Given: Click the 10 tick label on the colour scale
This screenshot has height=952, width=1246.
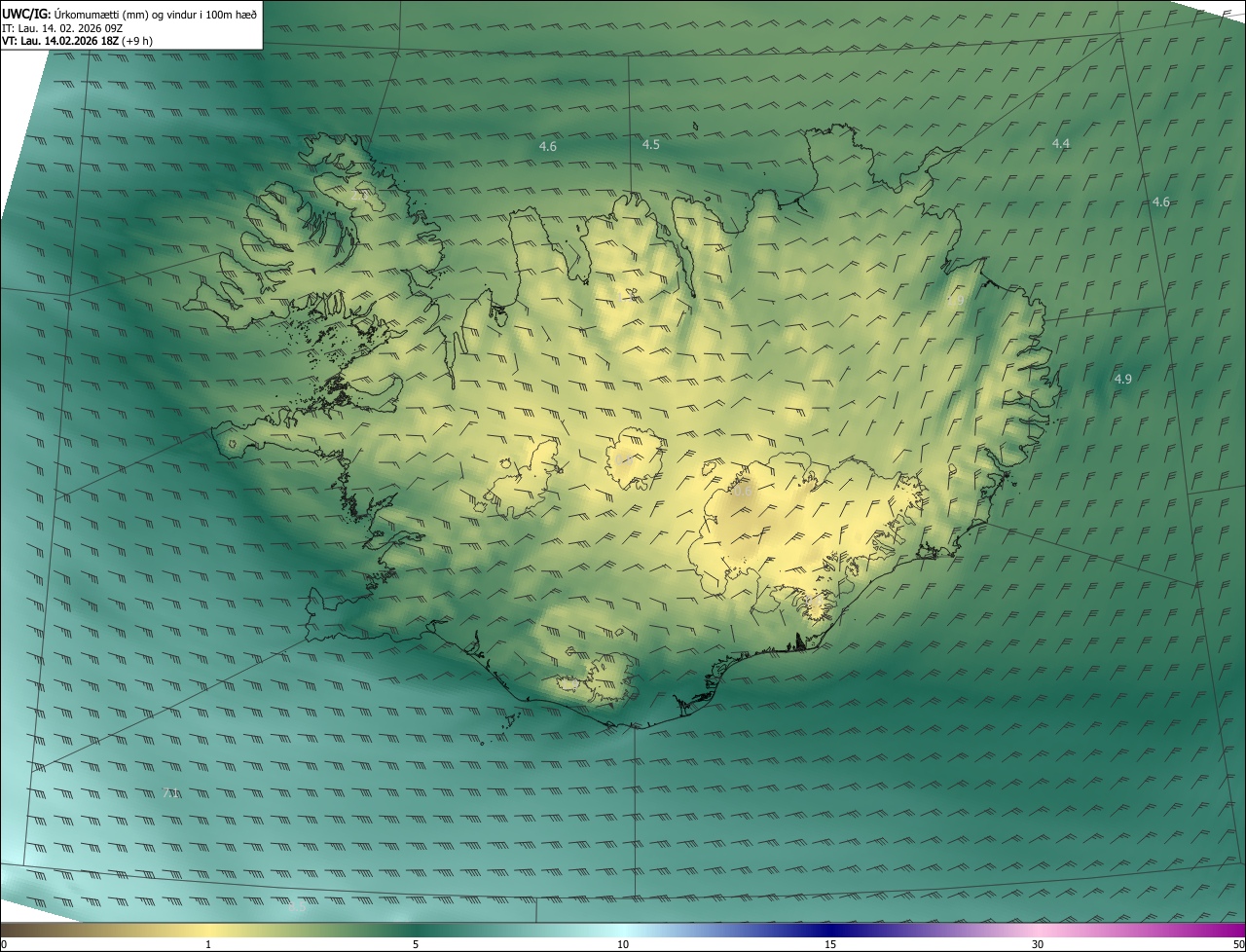Looking at the screenshot, I should point(623,944).
